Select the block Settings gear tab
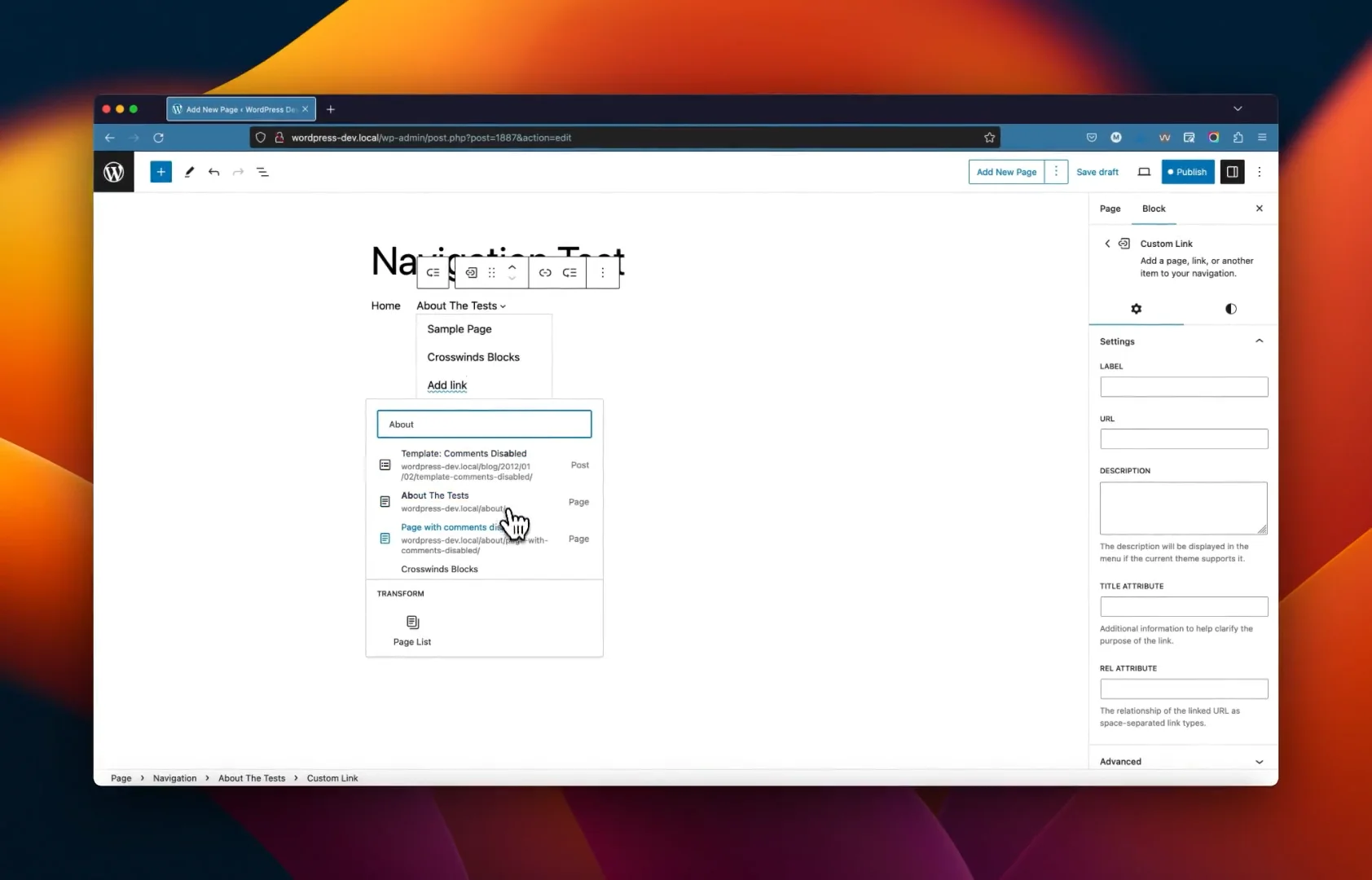The width and height of the screenshot is (1372, 880). pyautogui.click(x=1136, y=309)
